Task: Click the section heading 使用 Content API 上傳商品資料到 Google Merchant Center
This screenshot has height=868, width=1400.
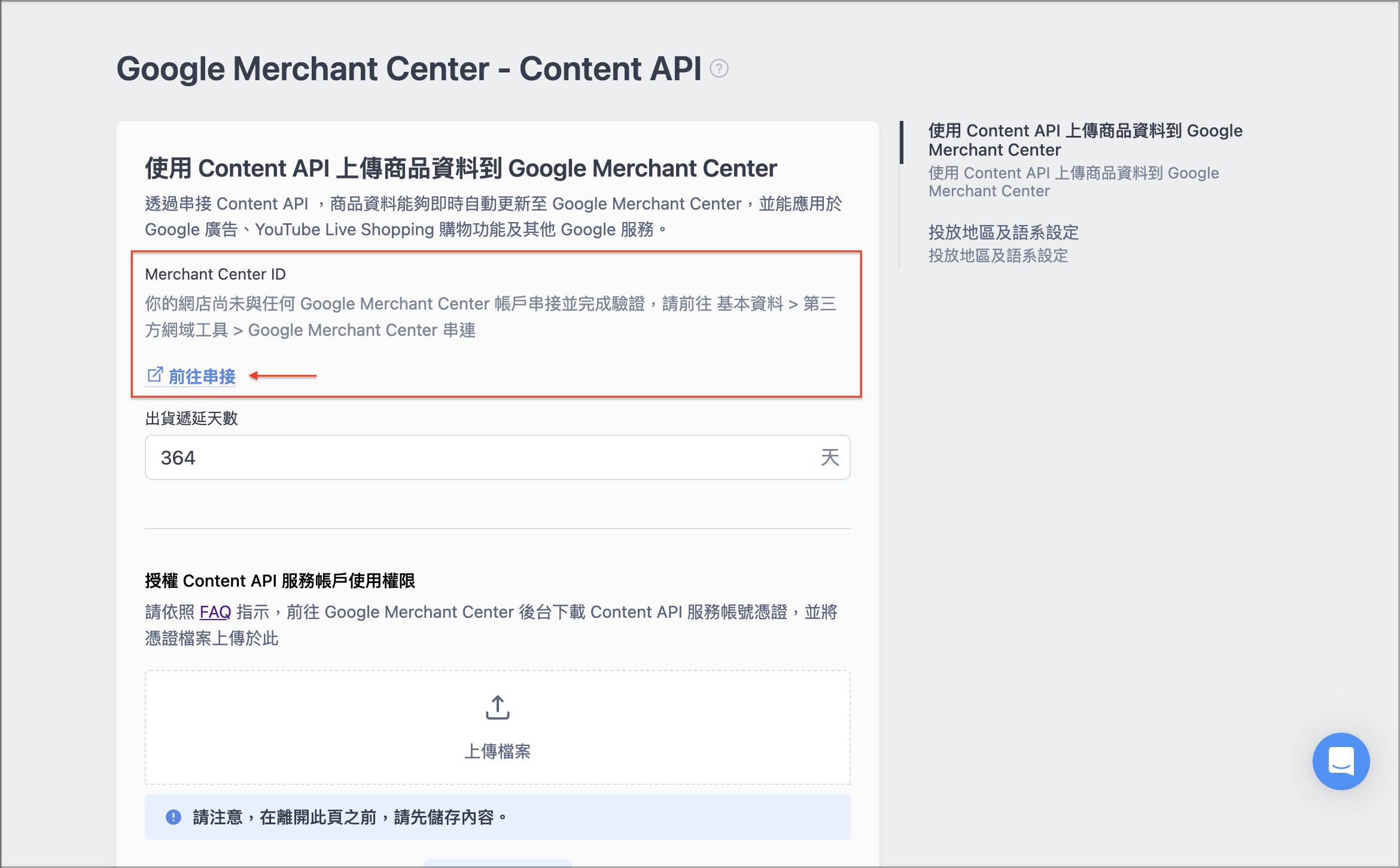Action: click(461, 168)
